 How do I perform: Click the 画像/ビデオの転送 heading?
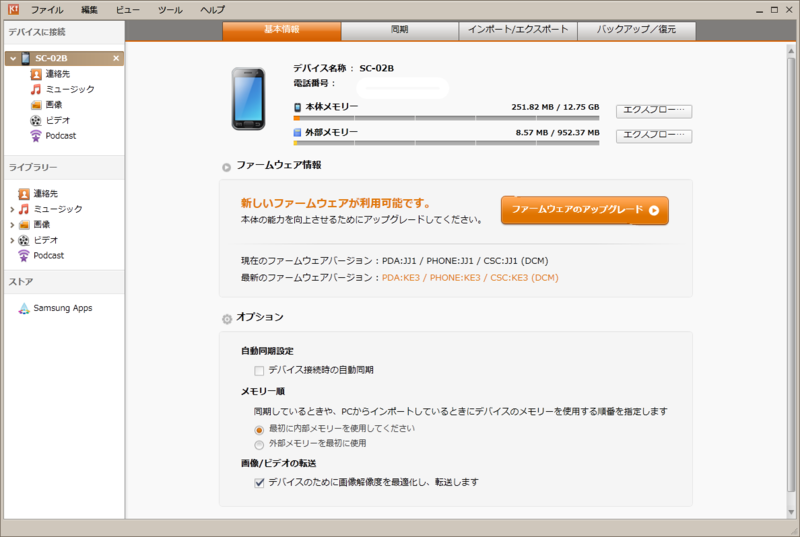pos(279,464)
